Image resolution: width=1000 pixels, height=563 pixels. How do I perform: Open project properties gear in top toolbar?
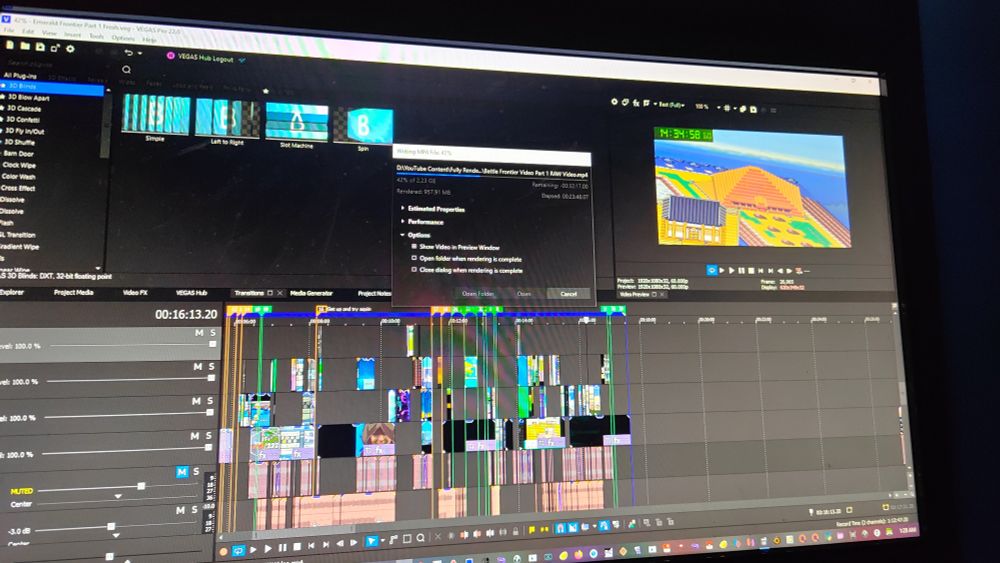click(x=70, y=48)
